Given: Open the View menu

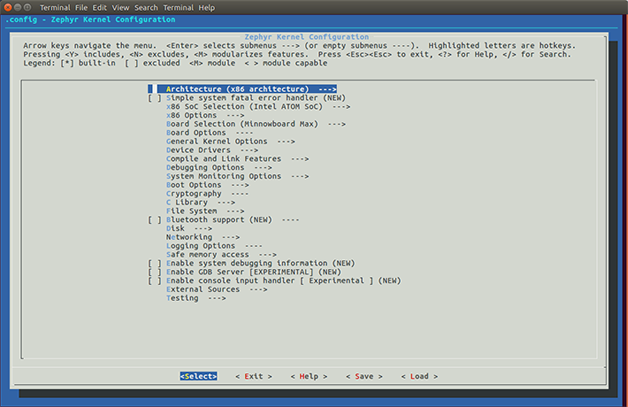Looking at the screenshot, I should [x=120, y=8].
